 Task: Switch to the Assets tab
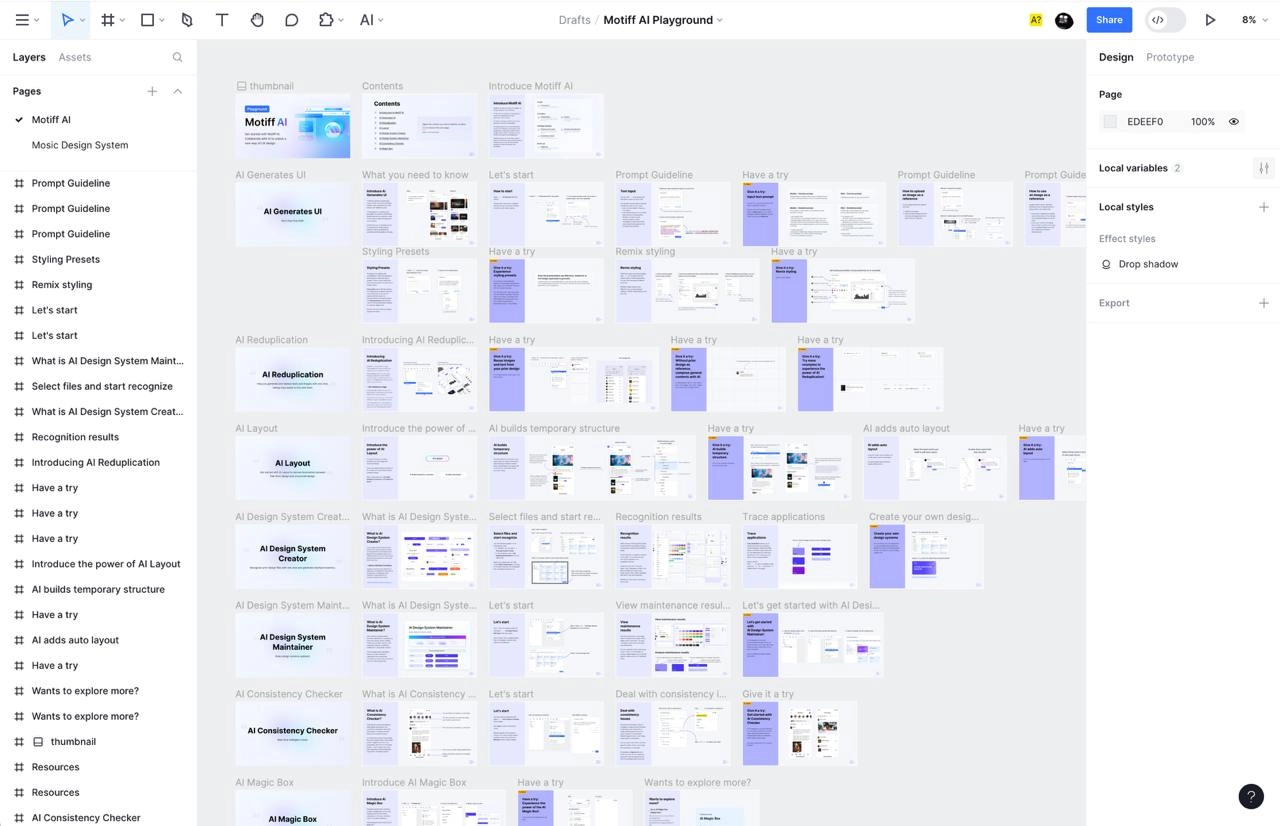pos(75,57)
